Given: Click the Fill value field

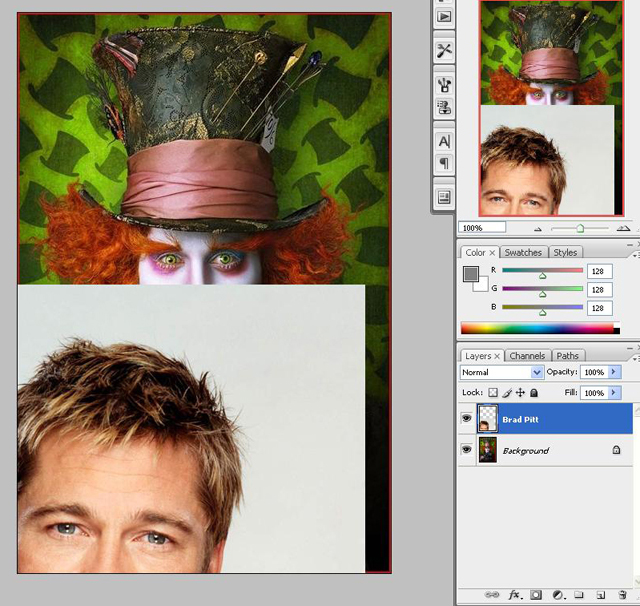Looking at the screenshot, I should click(x=594, y=393).
